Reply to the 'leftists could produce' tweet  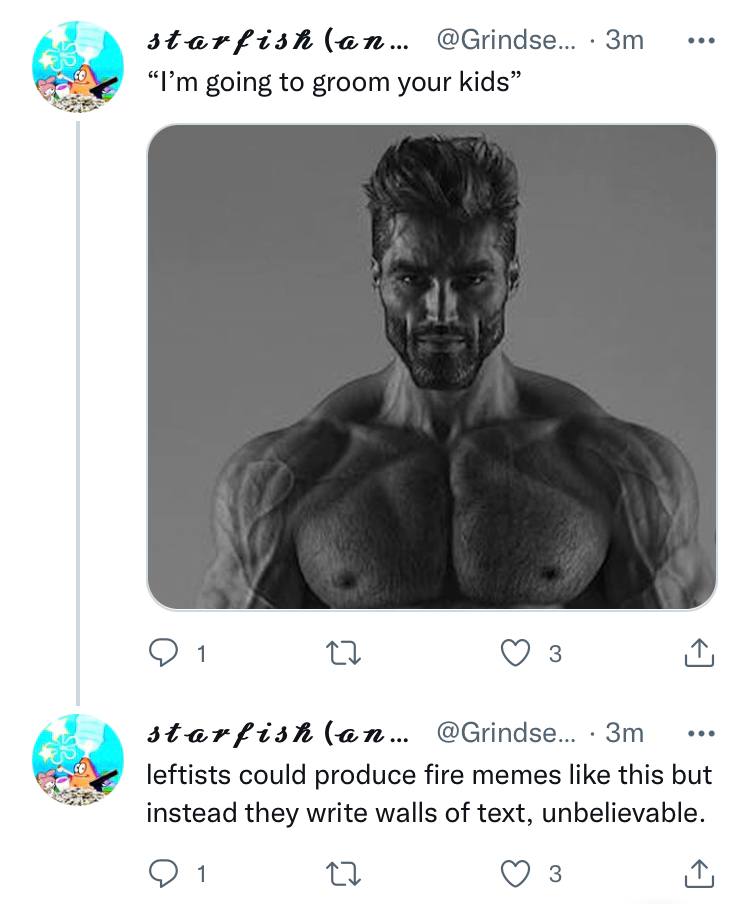(163, 873)
